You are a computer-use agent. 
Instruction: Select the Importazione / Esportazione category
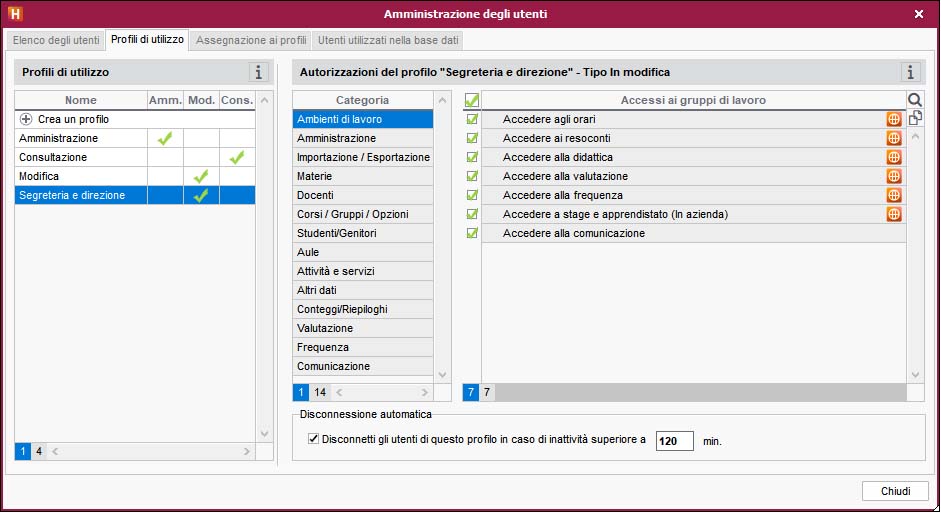tap(363, 157)
